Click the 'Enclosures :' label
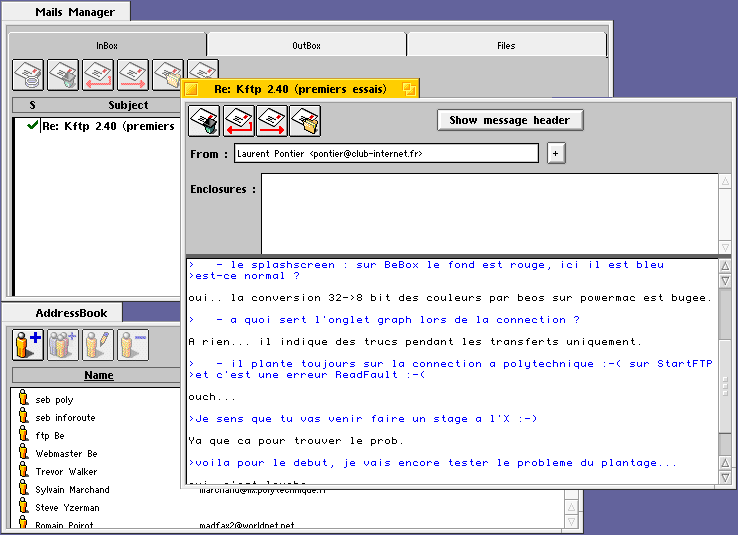The height and width of the screenshot is (535, 738). (223, 189)
